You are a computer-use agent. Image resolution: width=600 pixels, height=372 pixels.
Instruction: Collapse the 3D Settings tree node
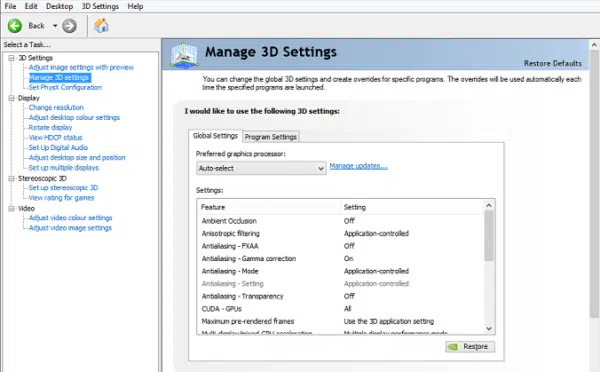pos(11,58)
